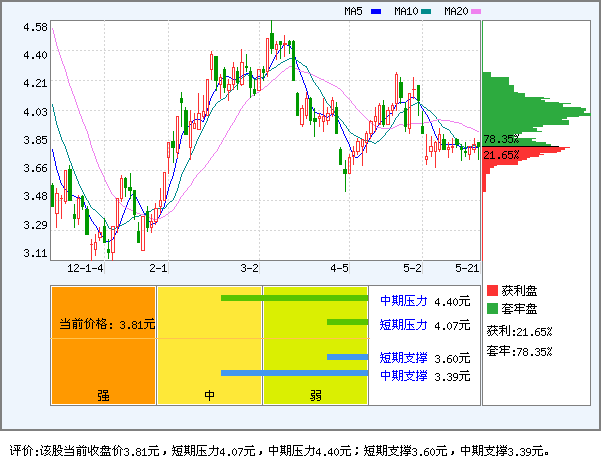Click the 4.40元 mid-term pressure value
601x456 pixels.
pyautogui.click(x=452, y=302)
